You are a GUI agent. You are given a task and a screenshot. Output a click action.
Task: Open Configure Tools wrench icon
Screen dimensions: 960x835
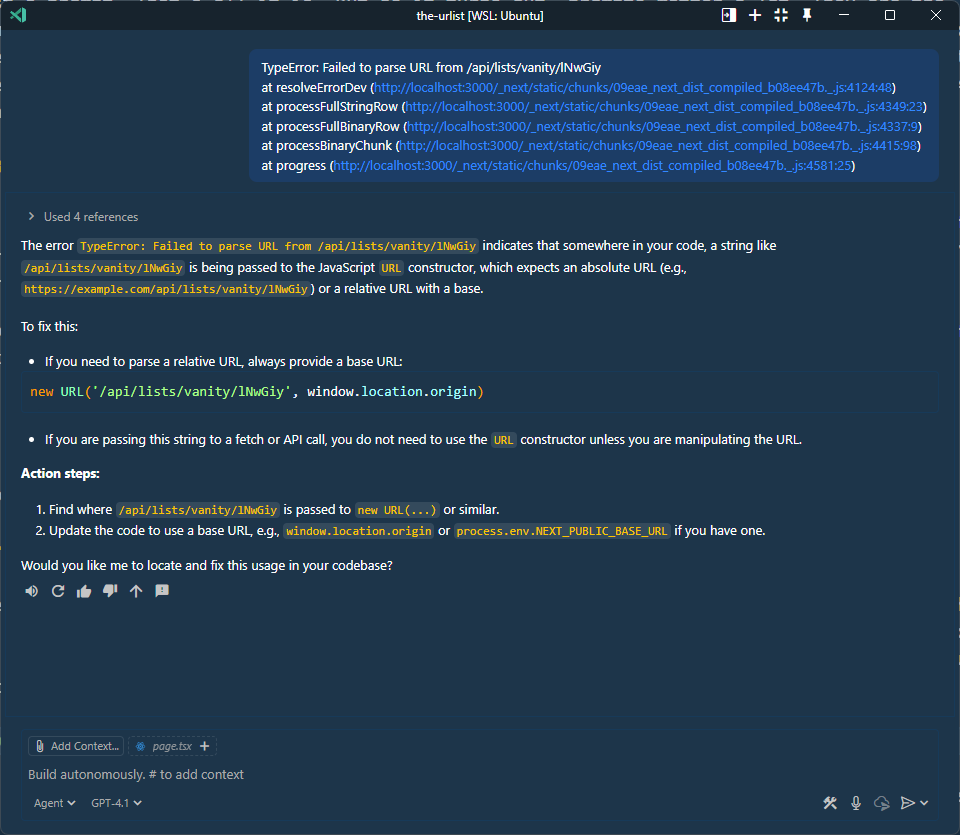click(x=830, y=803)
